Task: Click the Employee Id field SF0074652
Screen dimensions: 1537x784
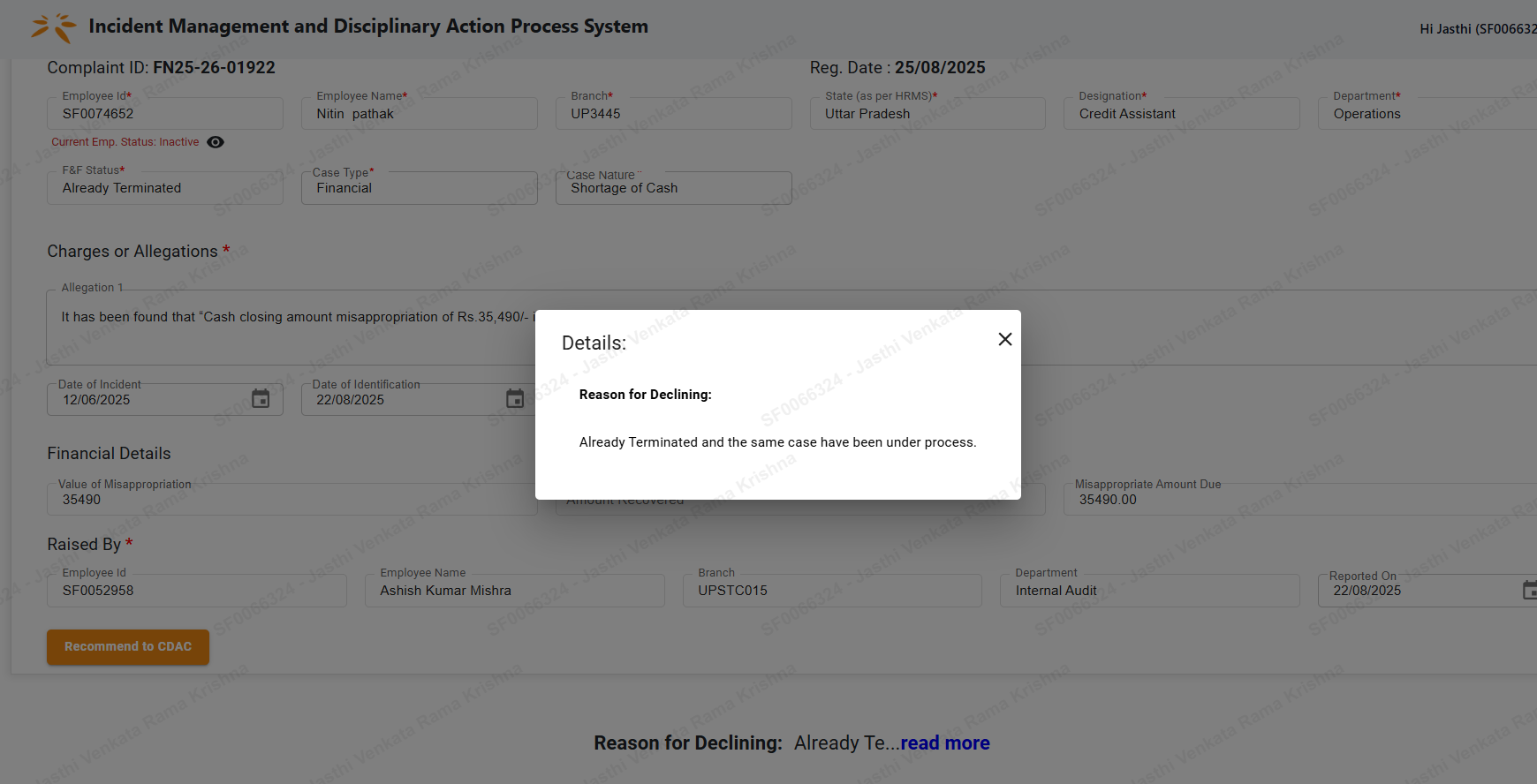Action: pos(165,114)
